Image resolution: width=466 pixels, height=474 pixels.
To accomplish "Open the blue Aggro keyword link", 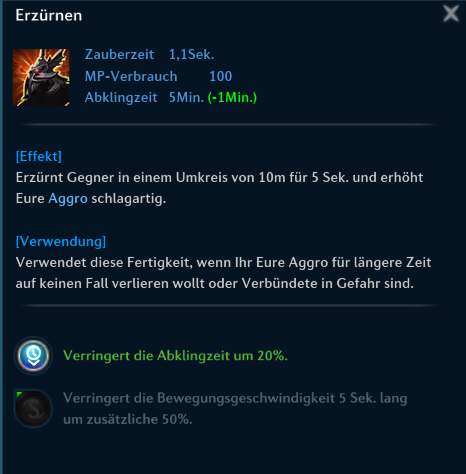I will (x=68, y=199).
